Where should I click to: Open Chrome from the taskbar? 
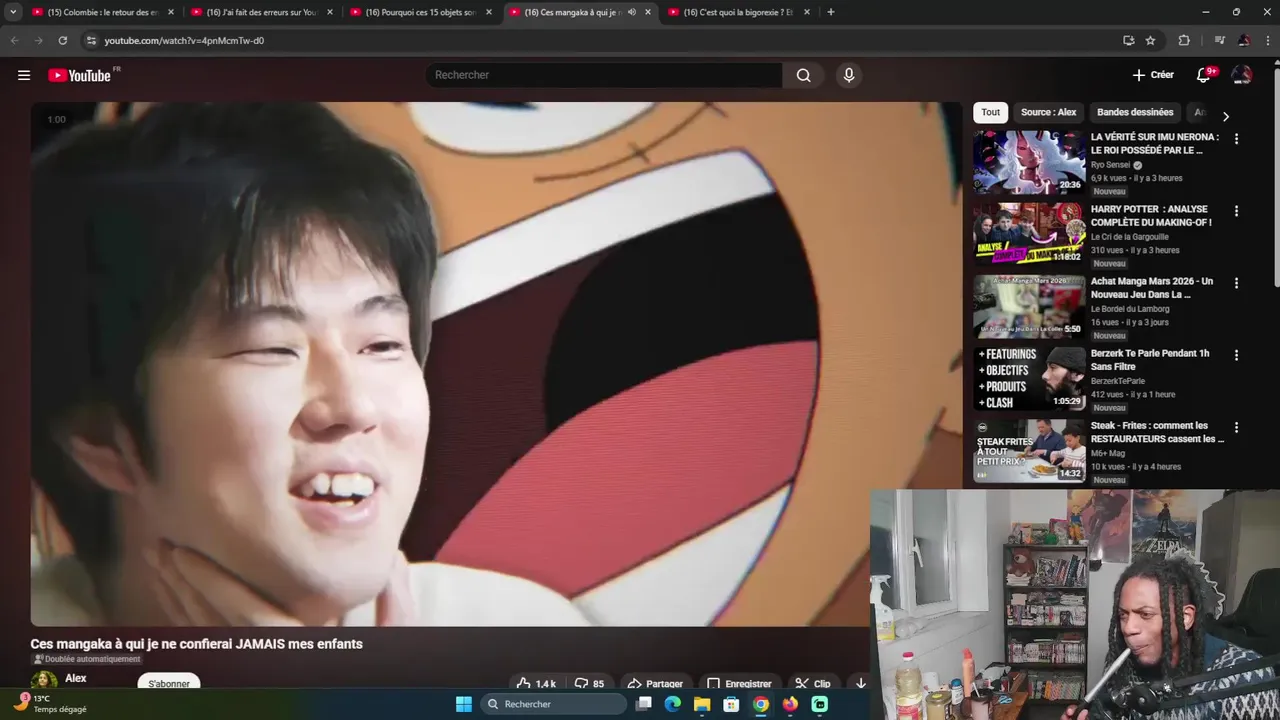coord(761,704)
